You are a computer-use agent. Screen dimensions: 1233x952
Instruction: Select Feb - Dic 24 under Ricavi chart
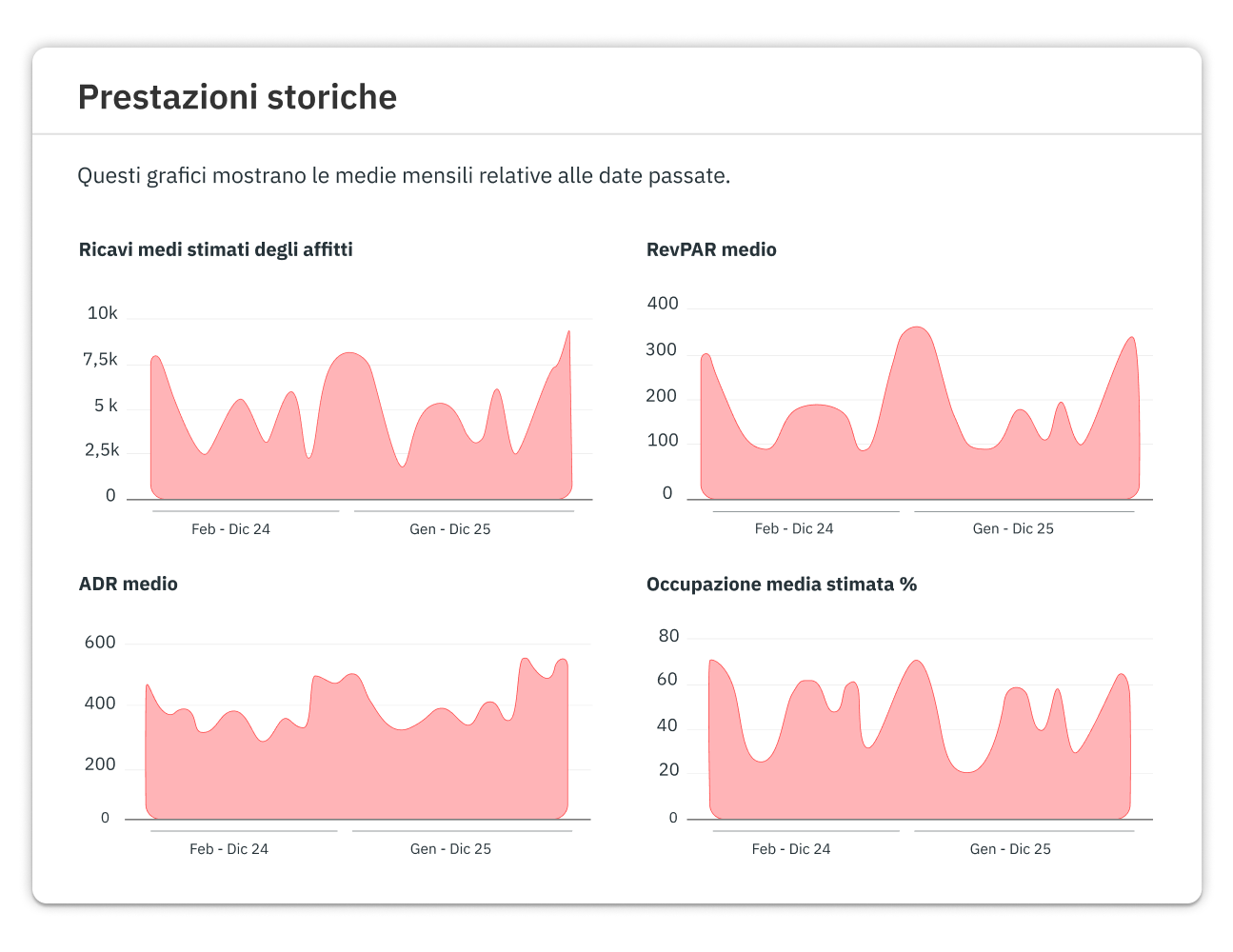230,529
